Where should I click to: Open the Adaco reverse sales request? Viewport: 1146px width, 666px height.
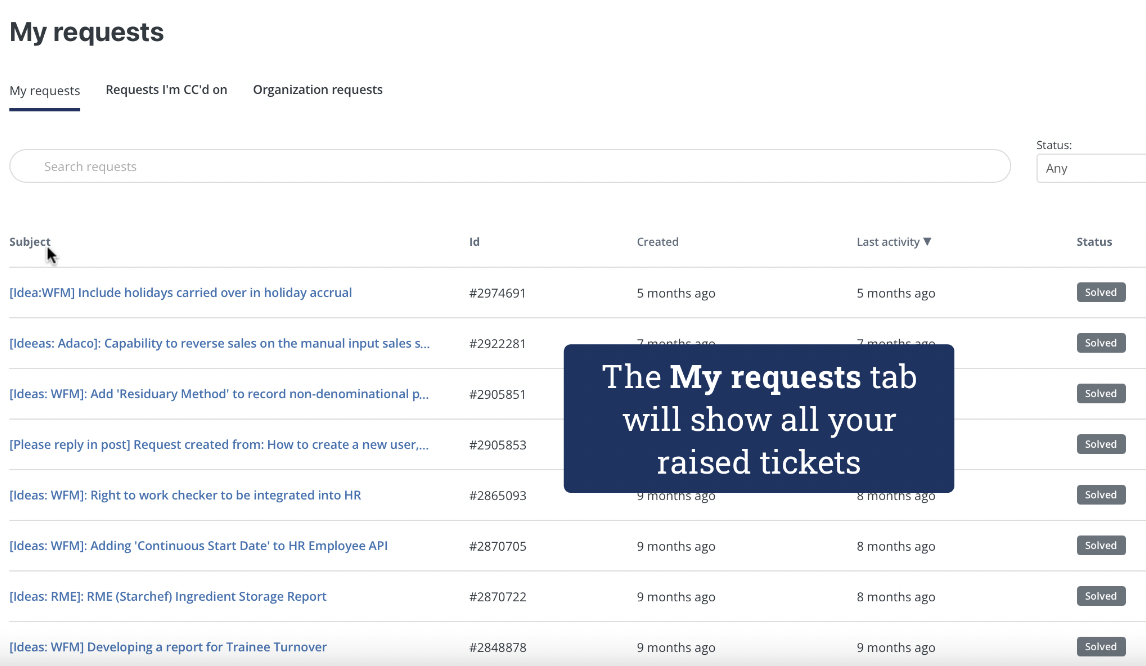pos(219,343)
